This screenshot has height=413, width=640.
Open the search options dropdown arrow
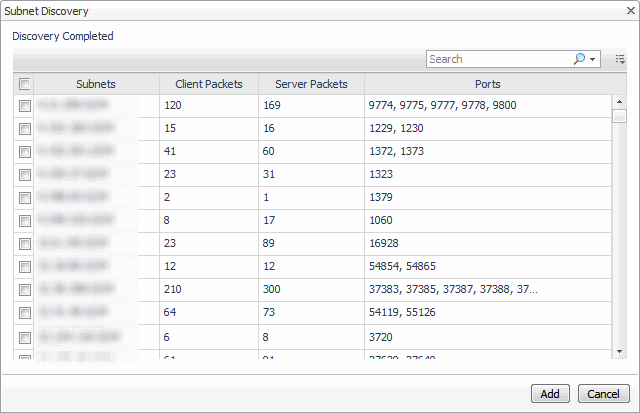tap(593, 59)
